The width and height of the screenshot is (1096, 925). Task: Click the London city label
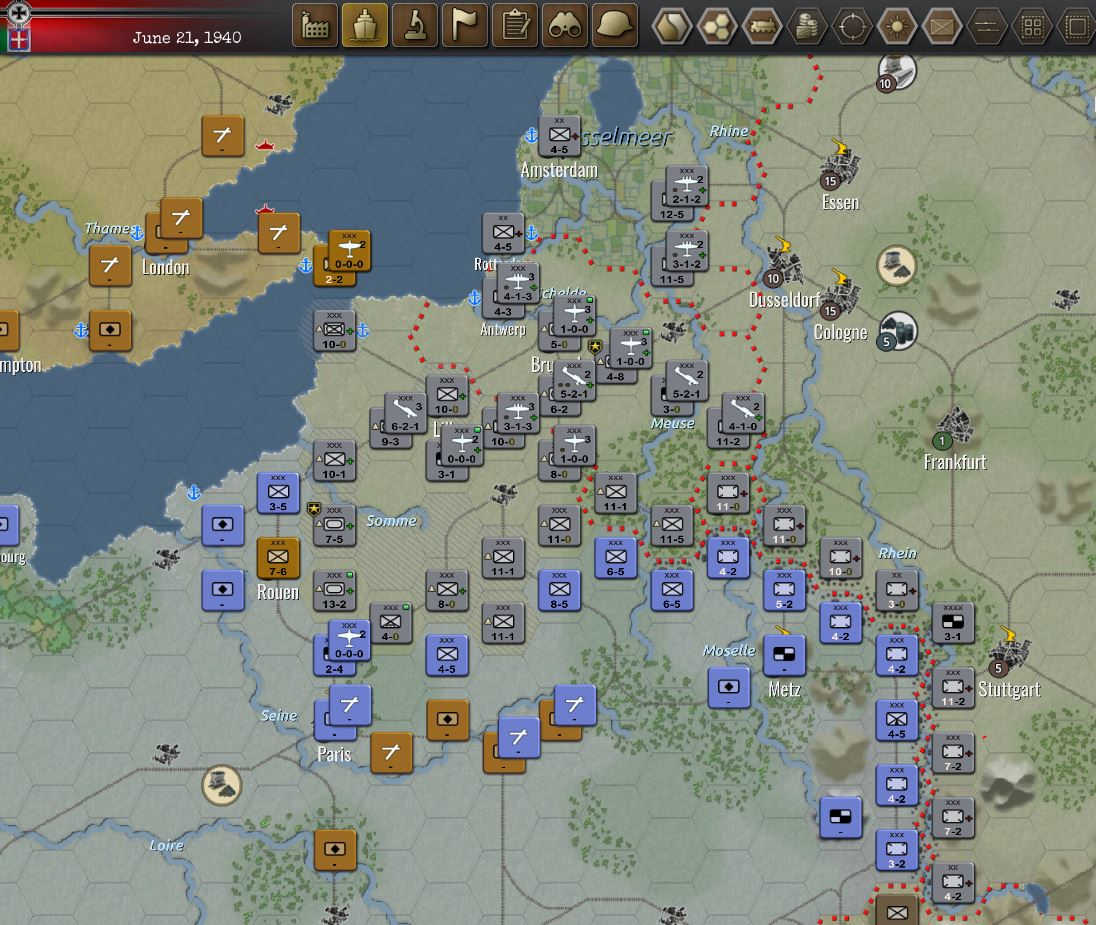click(x=166, y=268)
